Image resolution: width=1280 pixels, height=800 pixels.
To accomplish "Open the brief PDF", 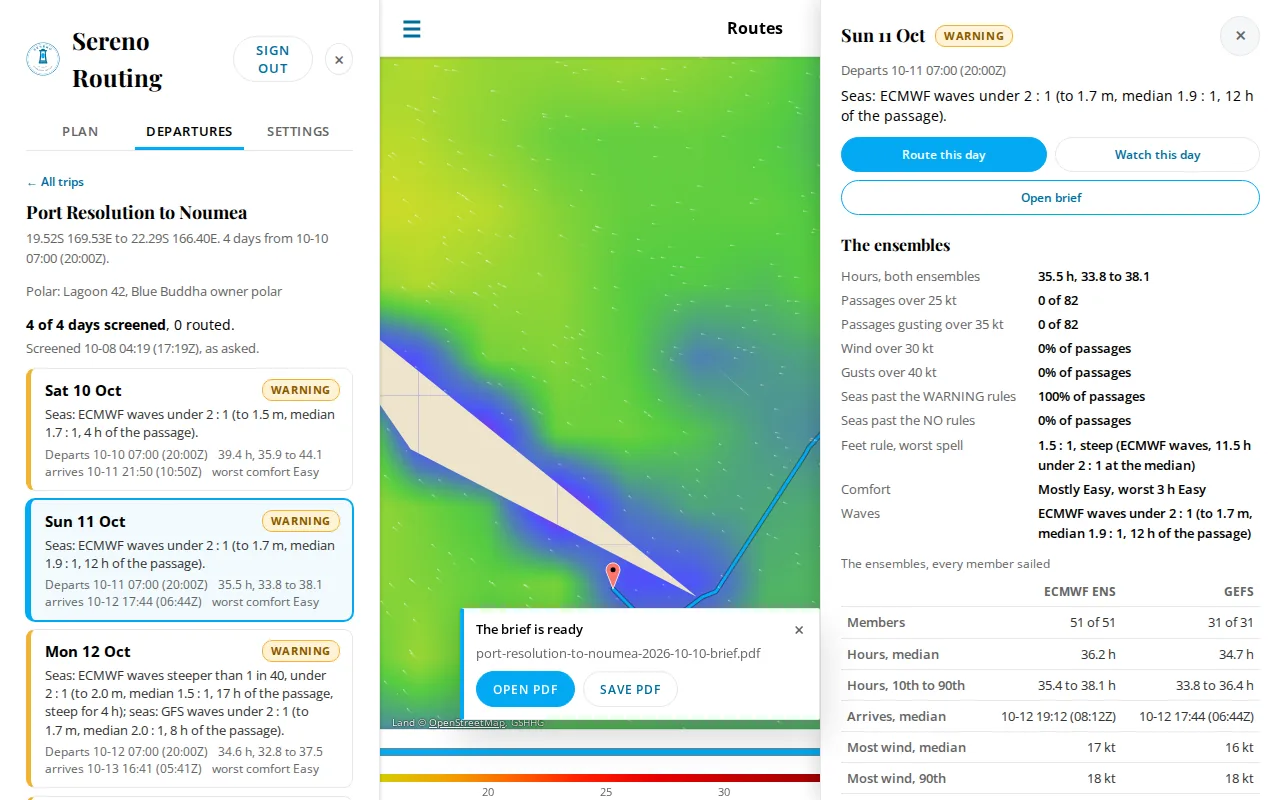I will 525,690.
